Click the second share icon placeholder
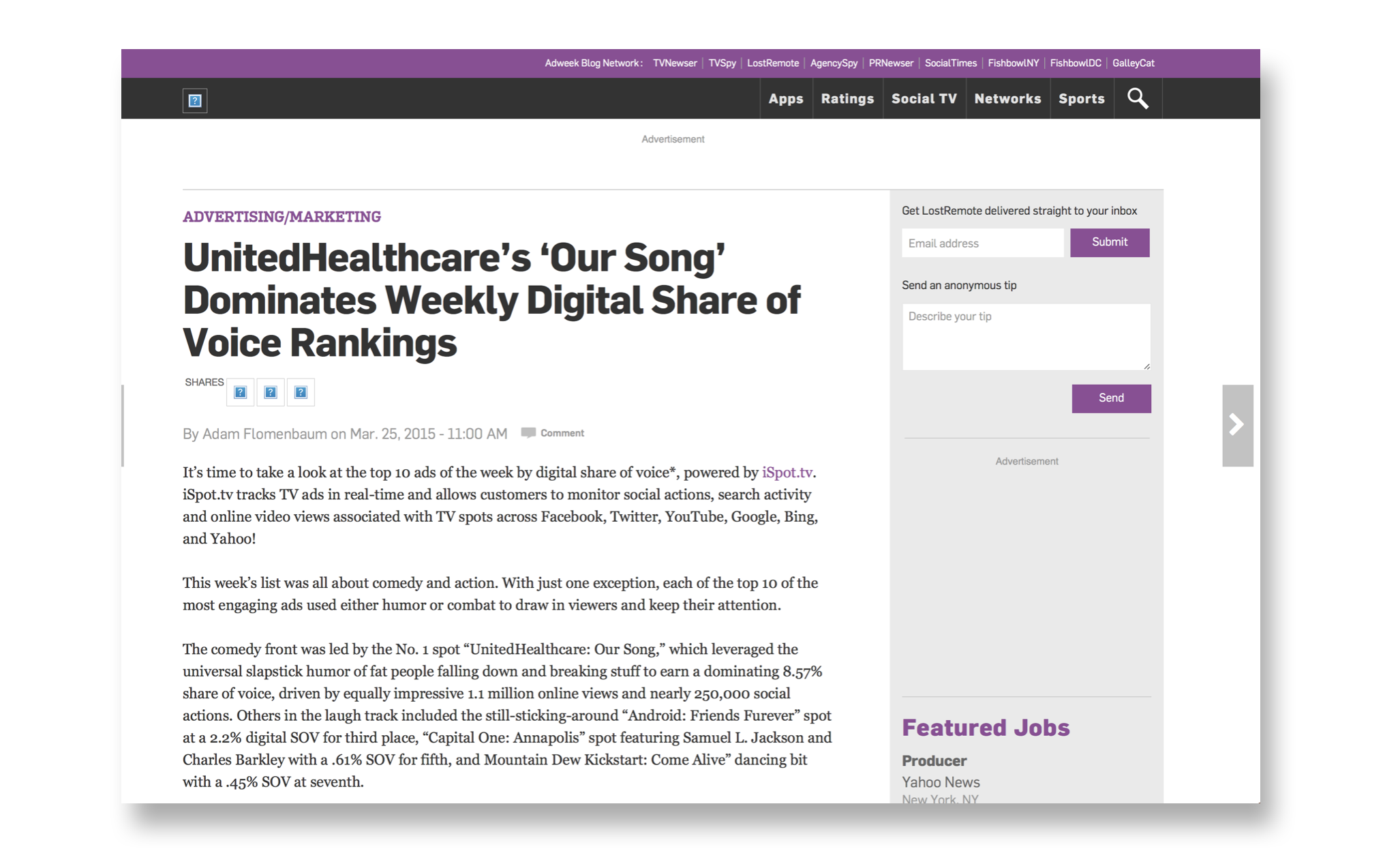Image resolution: width=1400 pixels, height=862 pixels. point(271,392)
